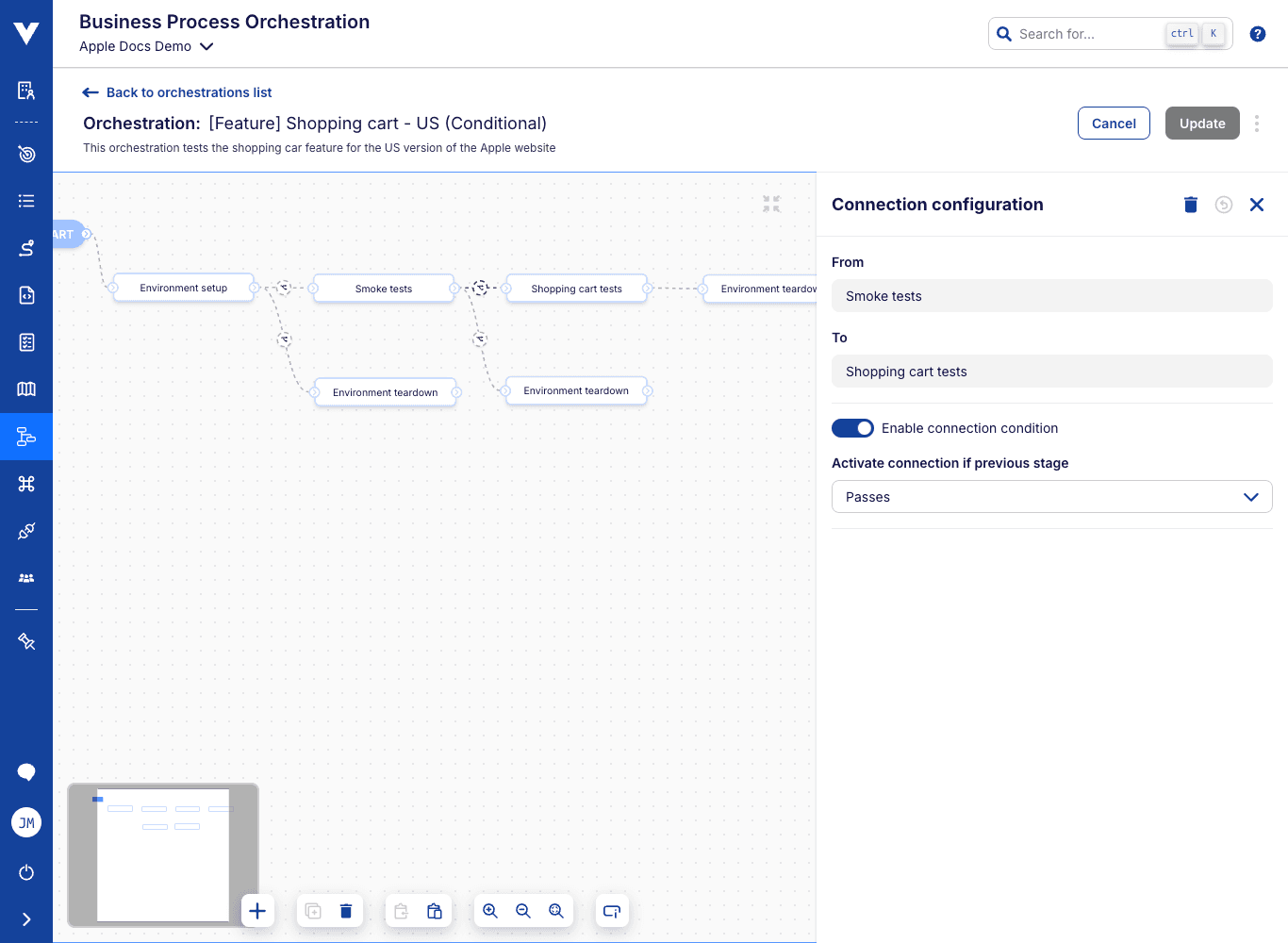Zoom in on the orchestration canvas
This screenshot has width=1288, height=943.
(x=490, y=911)
